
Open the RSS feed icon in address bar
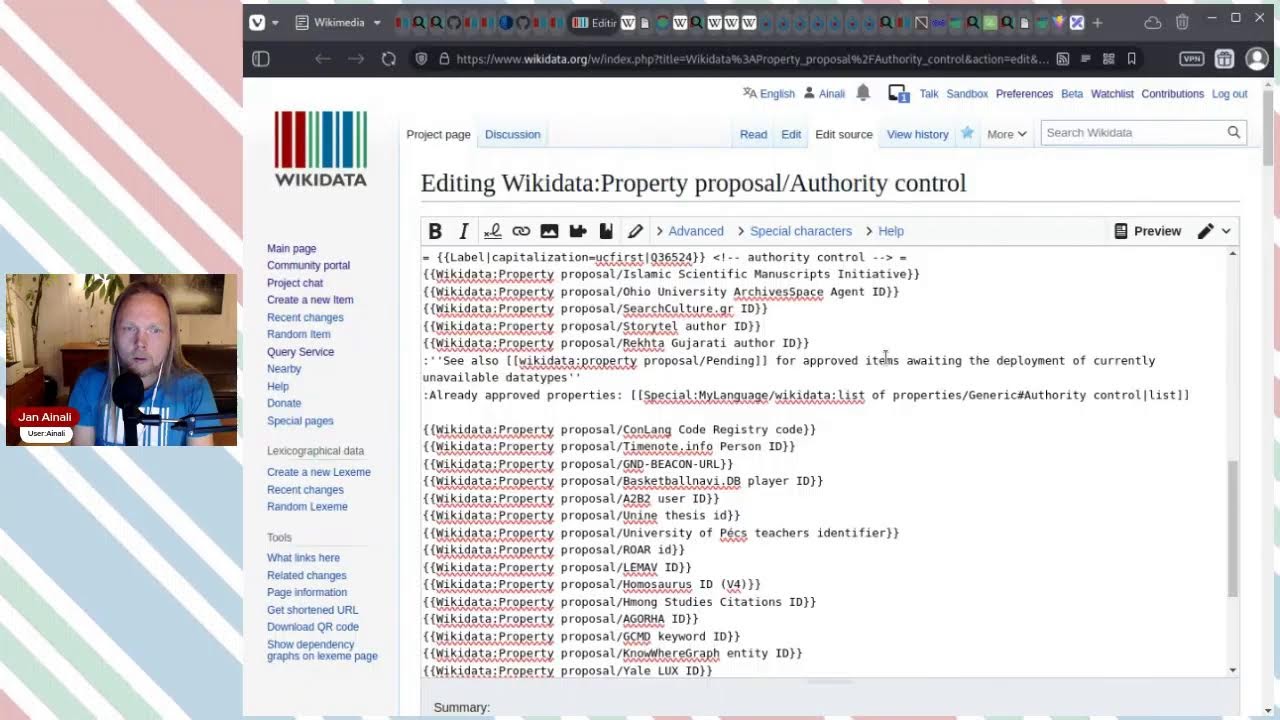click(1063, 59)
